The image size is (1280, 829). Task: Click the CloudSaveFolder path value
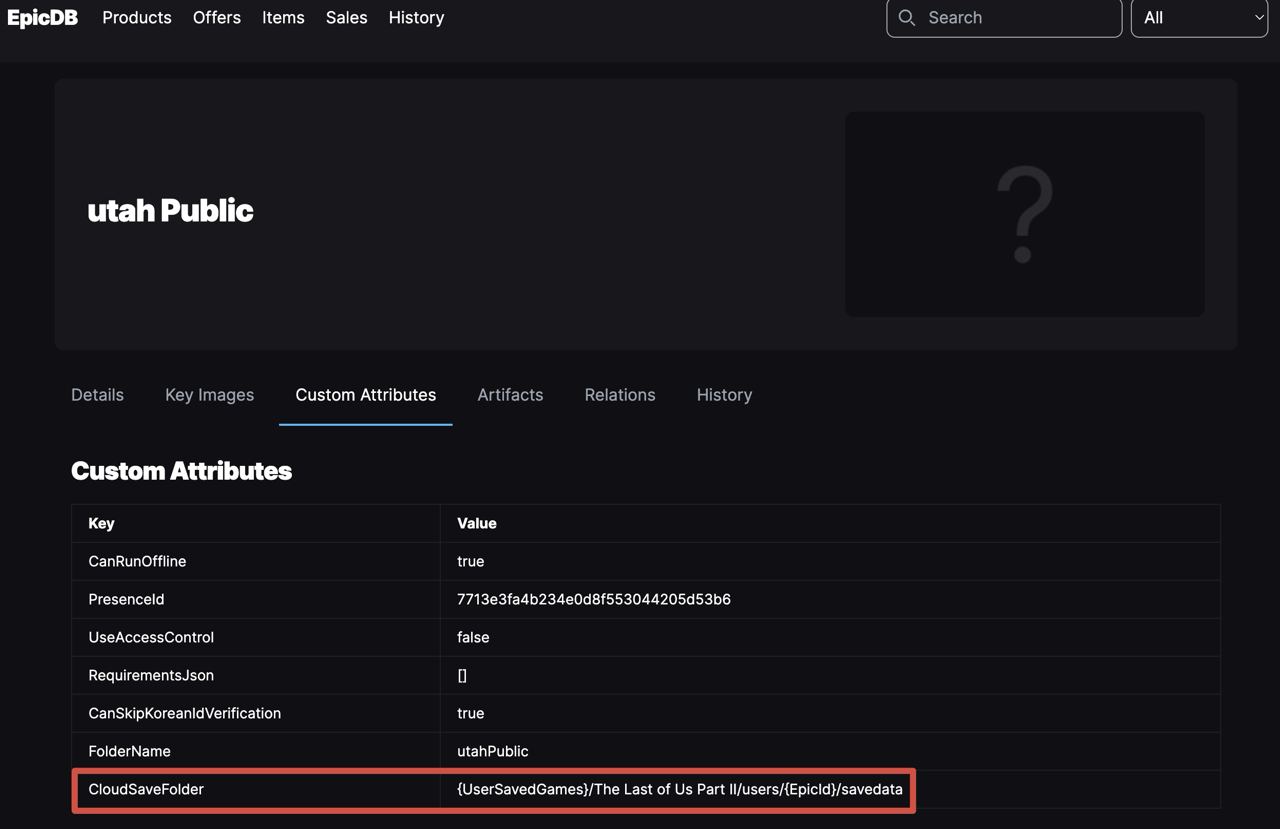coord(679,789)
